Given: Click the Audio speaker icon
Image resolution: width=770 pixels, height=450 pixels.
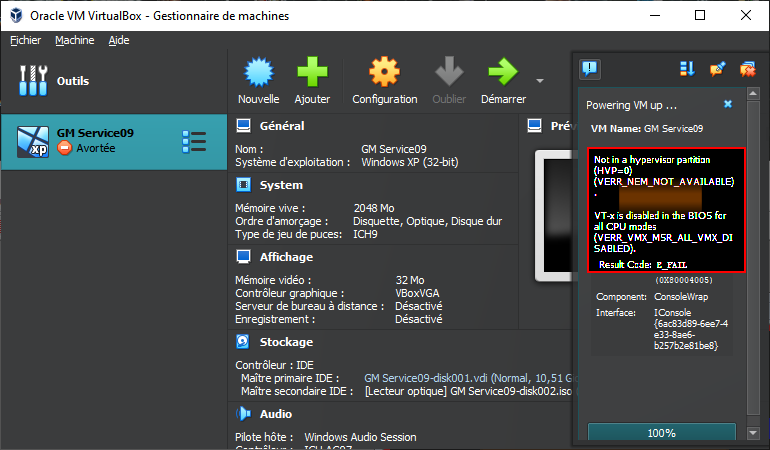Looking at the screenshot, I should point(244,414).
